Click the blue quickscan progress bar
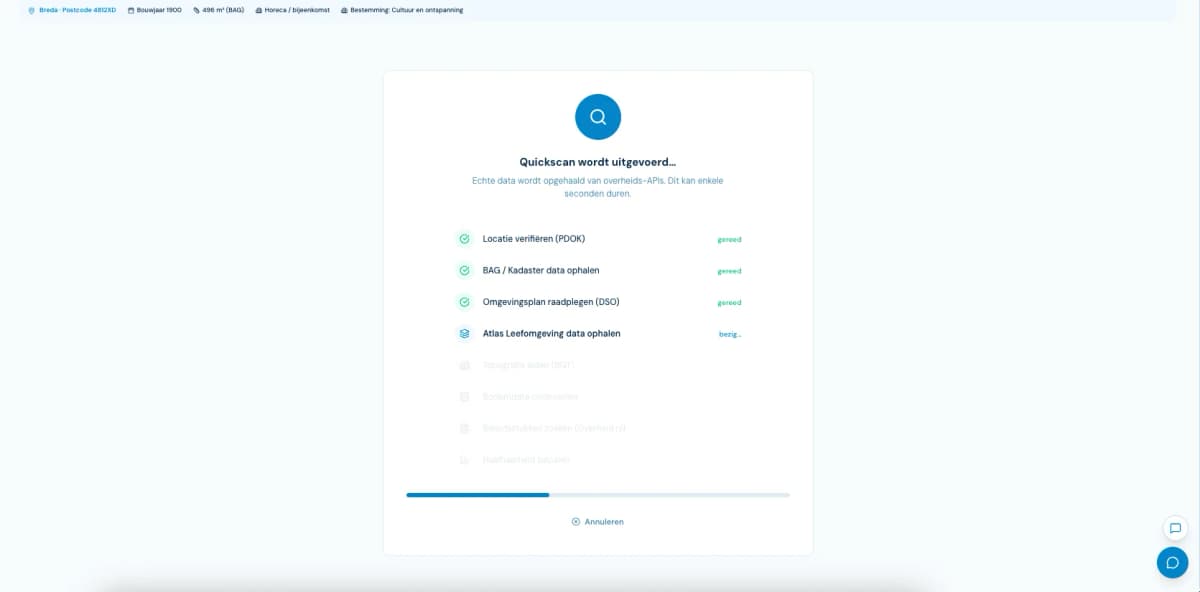Screen dimensions: 1200x592 (598, 494)
